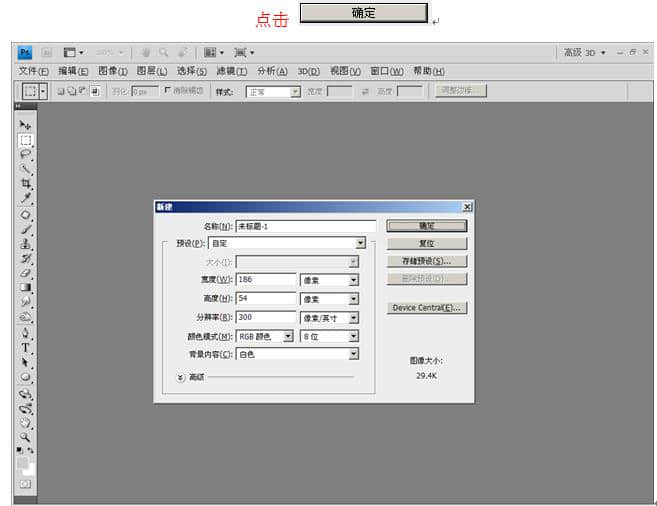
Task: Select the Move tool in the toolbox
Action: 26,125
